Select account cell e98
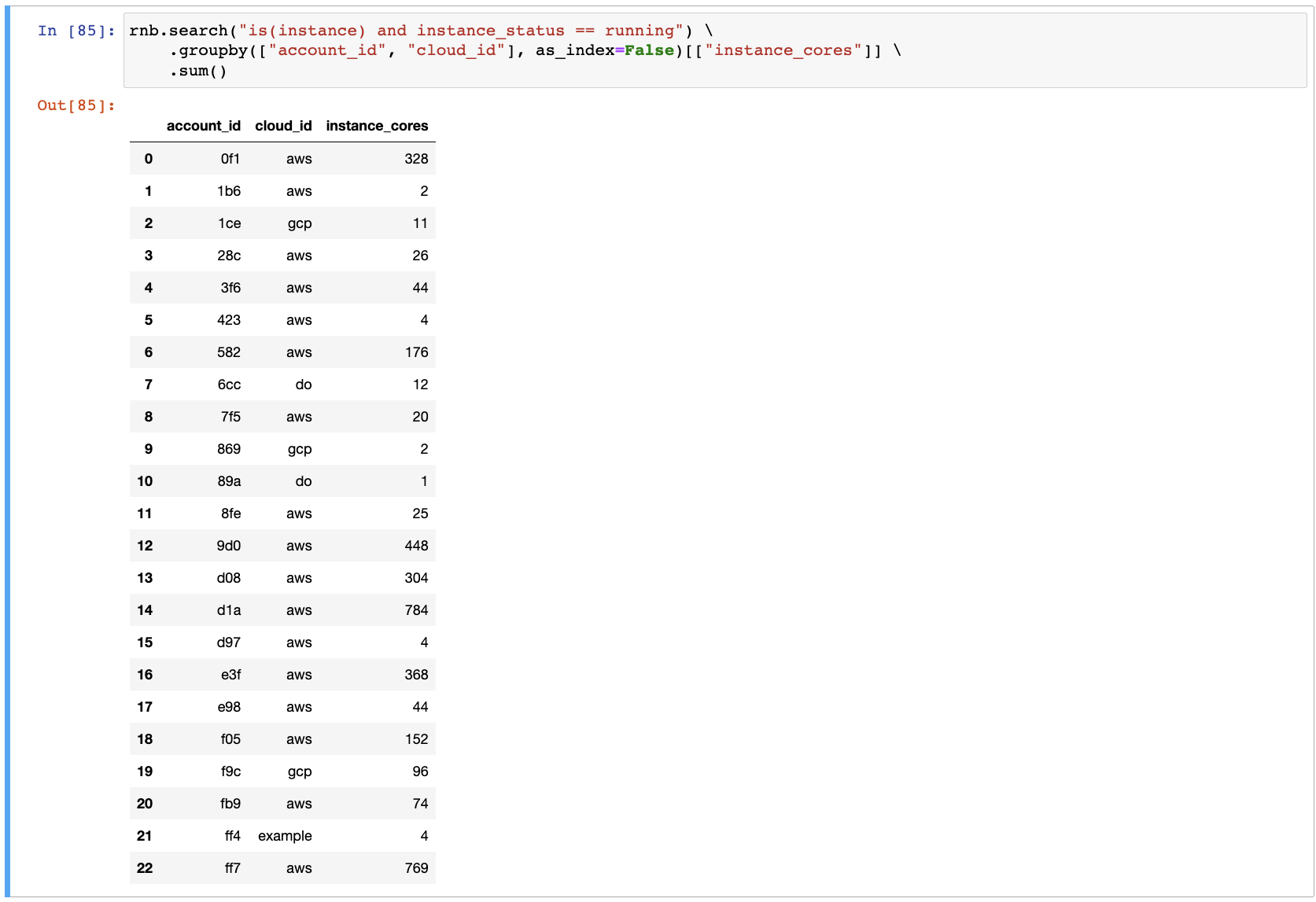This screenshot has height=902, width=1316. coord(229,707)
